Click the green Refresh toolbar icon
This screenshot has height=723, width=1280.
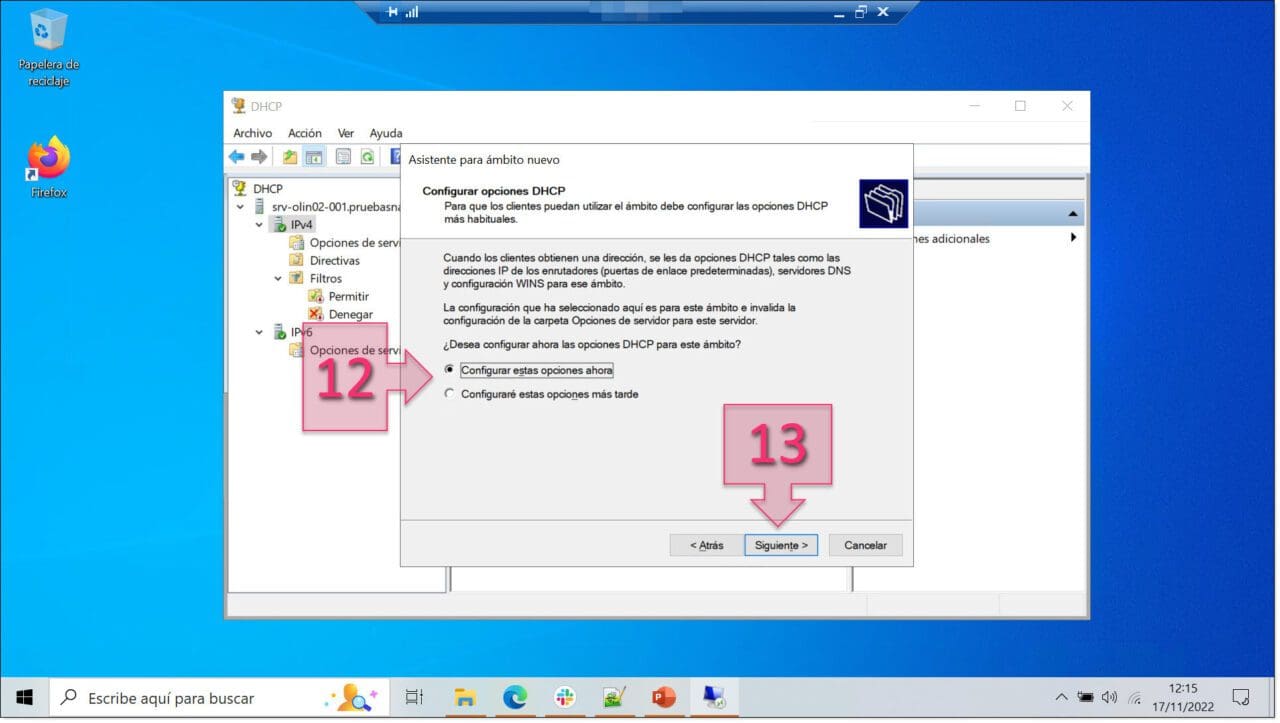pyautogui.click(x=367, y=157)
